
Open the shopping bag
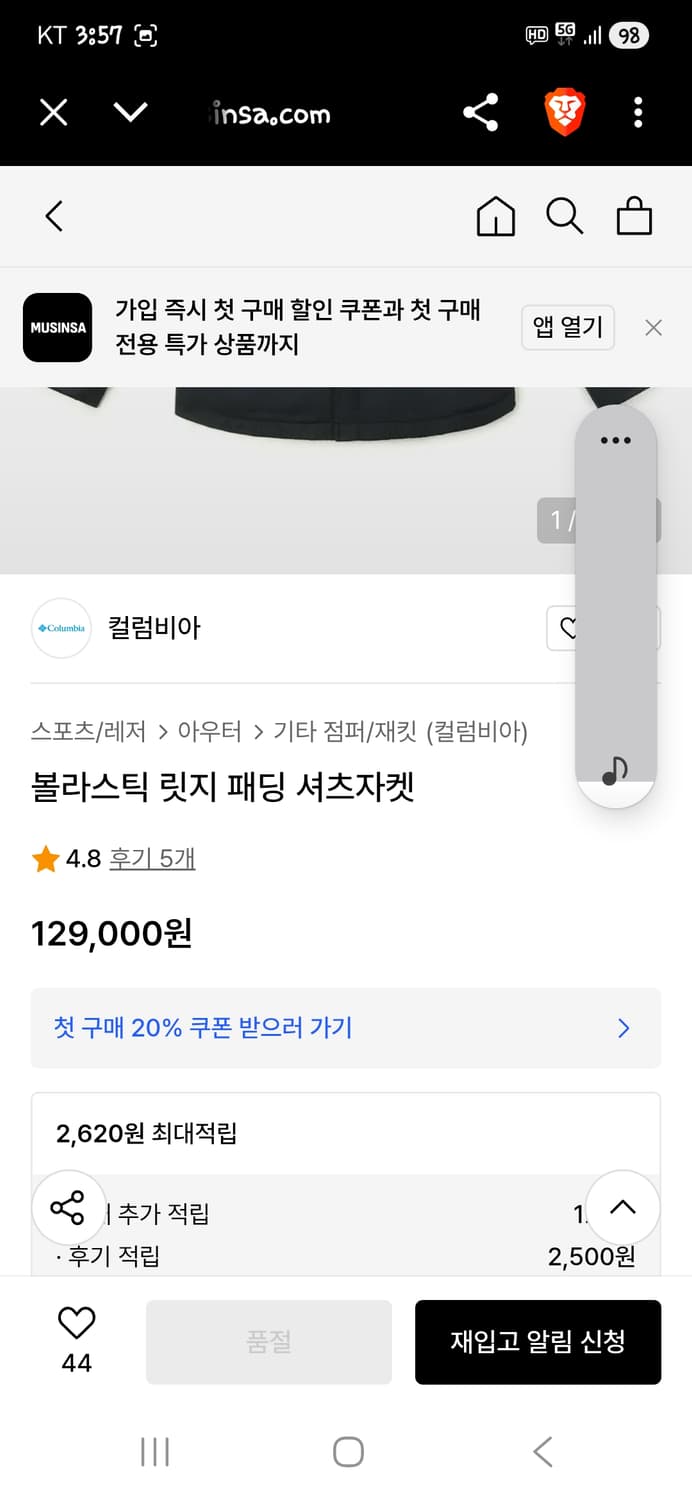634,216
